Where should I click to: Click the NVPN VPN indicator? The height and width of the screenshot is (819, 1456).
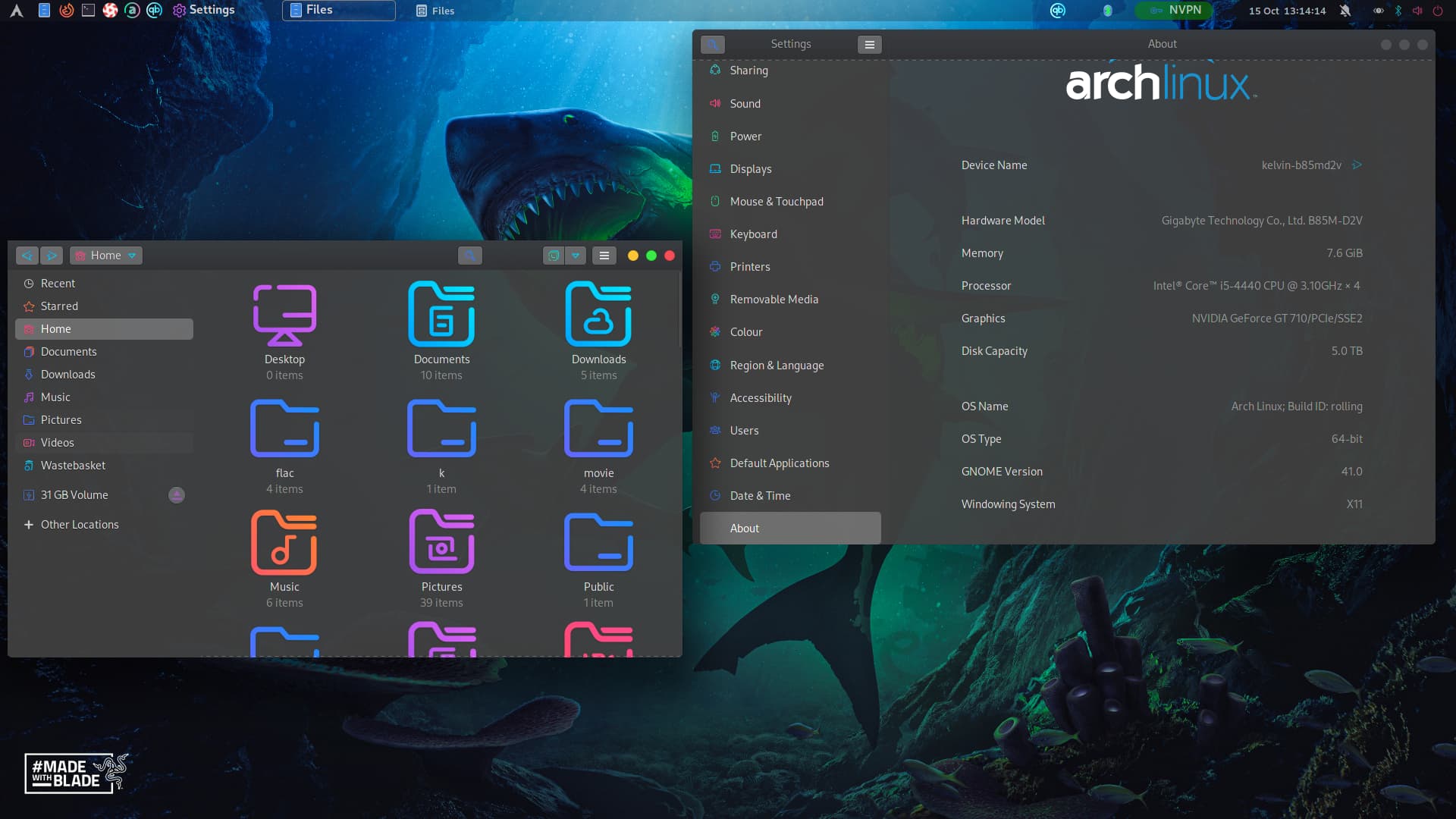coord(1173,10)
